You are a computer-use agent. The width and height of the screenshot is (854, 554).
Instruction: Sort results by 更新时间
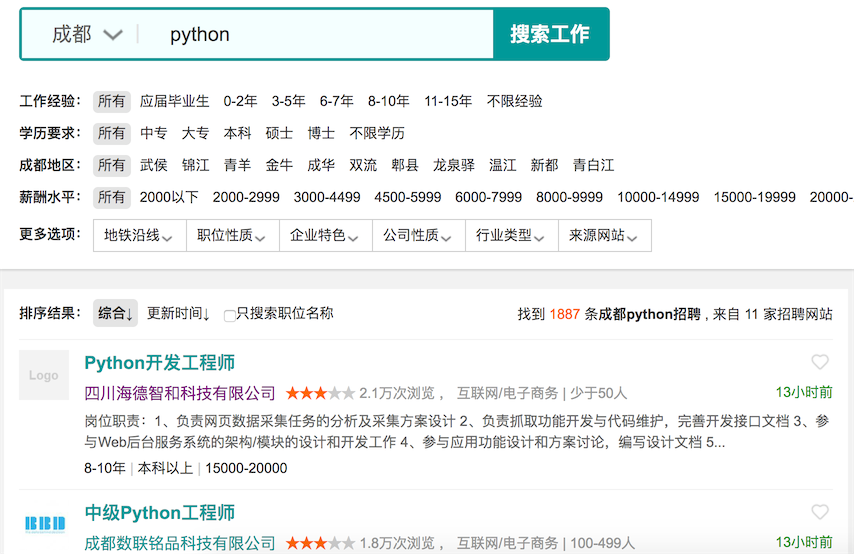point(178,313)
